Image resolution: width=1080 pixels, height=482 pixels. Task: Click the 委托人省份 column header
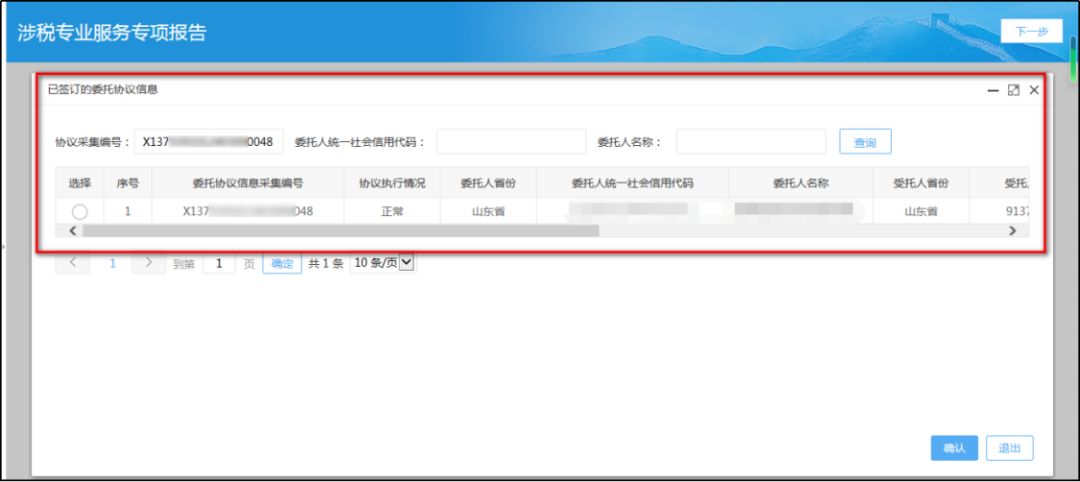(488, 183)
